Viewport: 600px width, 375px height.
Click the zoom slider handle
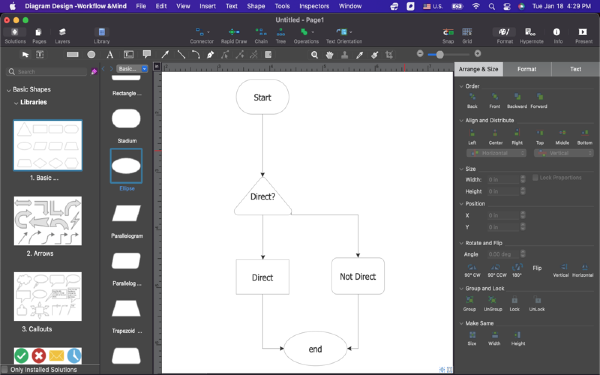[x=440, y=55]
